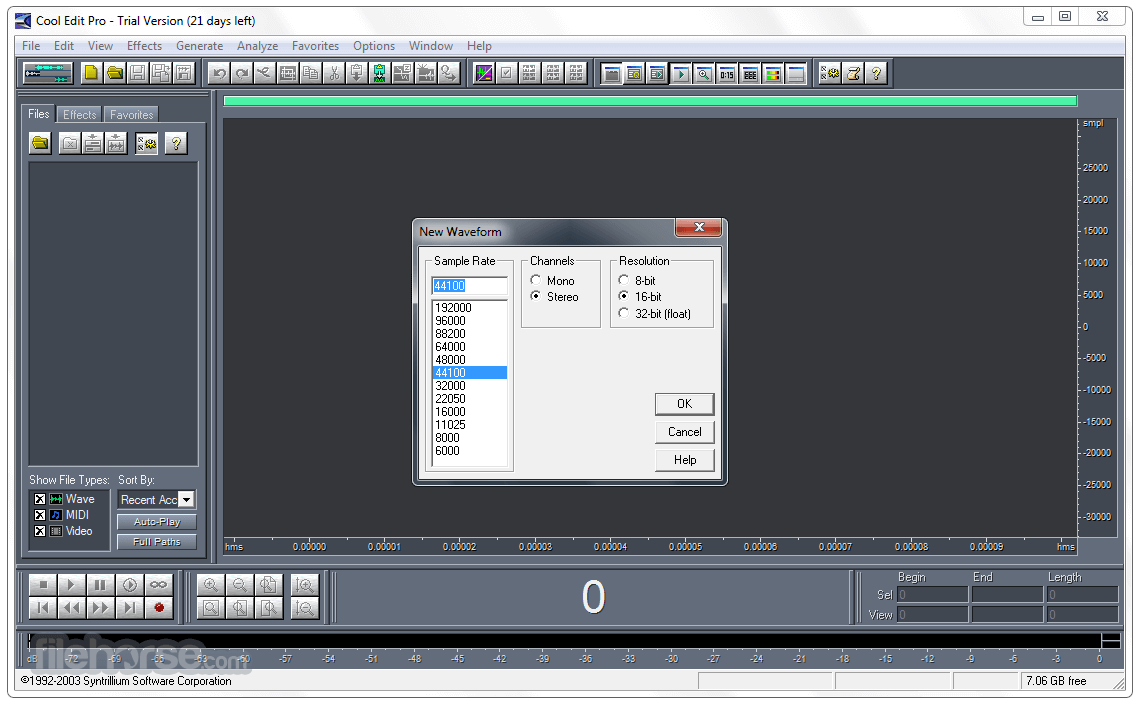The width and height of the screenshot is (1141, 705).
Task: Select 8000 in sample rate list
Action: [469, 438]
